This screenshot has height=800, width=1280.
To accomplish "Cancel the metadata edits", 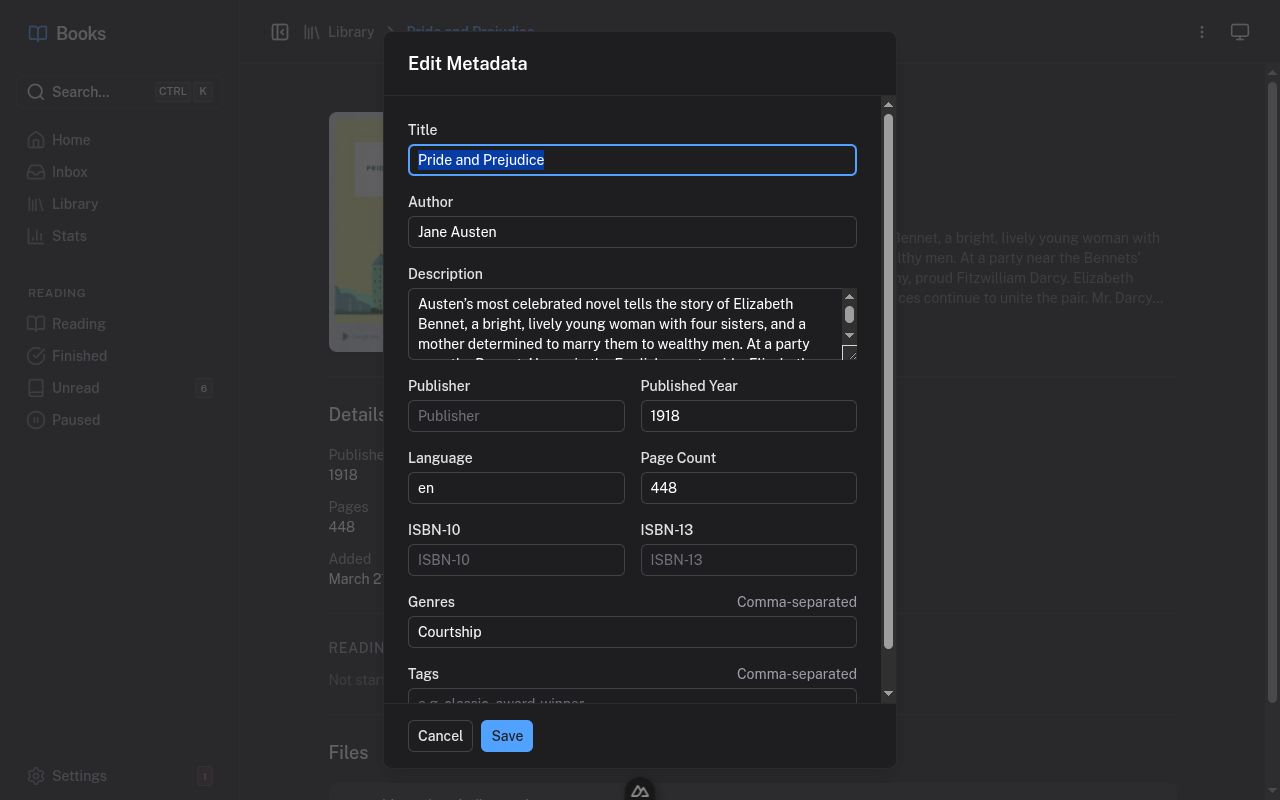I will point(440,735).
